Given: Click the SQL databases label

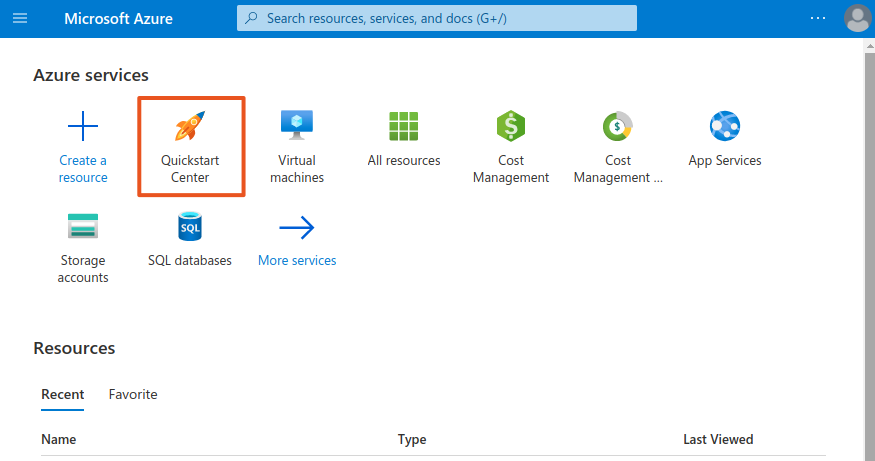Looking at the screenshot, I should 190,261.
